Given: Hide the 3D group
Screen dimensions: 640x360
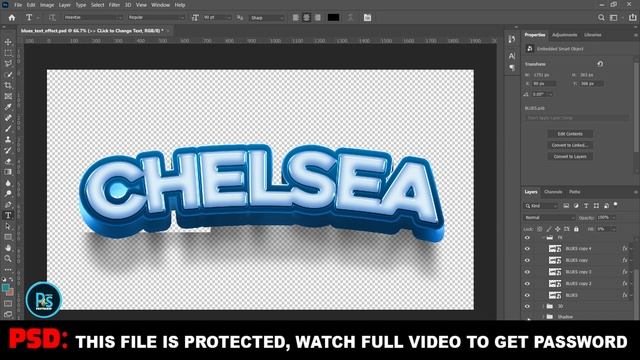Looking at the screenshot, I should 527,306.
